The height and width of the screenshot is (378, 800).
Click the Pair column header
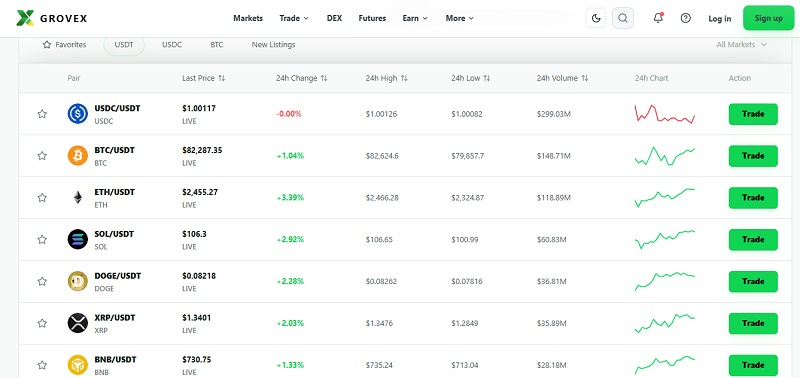(x=74, y=78)
